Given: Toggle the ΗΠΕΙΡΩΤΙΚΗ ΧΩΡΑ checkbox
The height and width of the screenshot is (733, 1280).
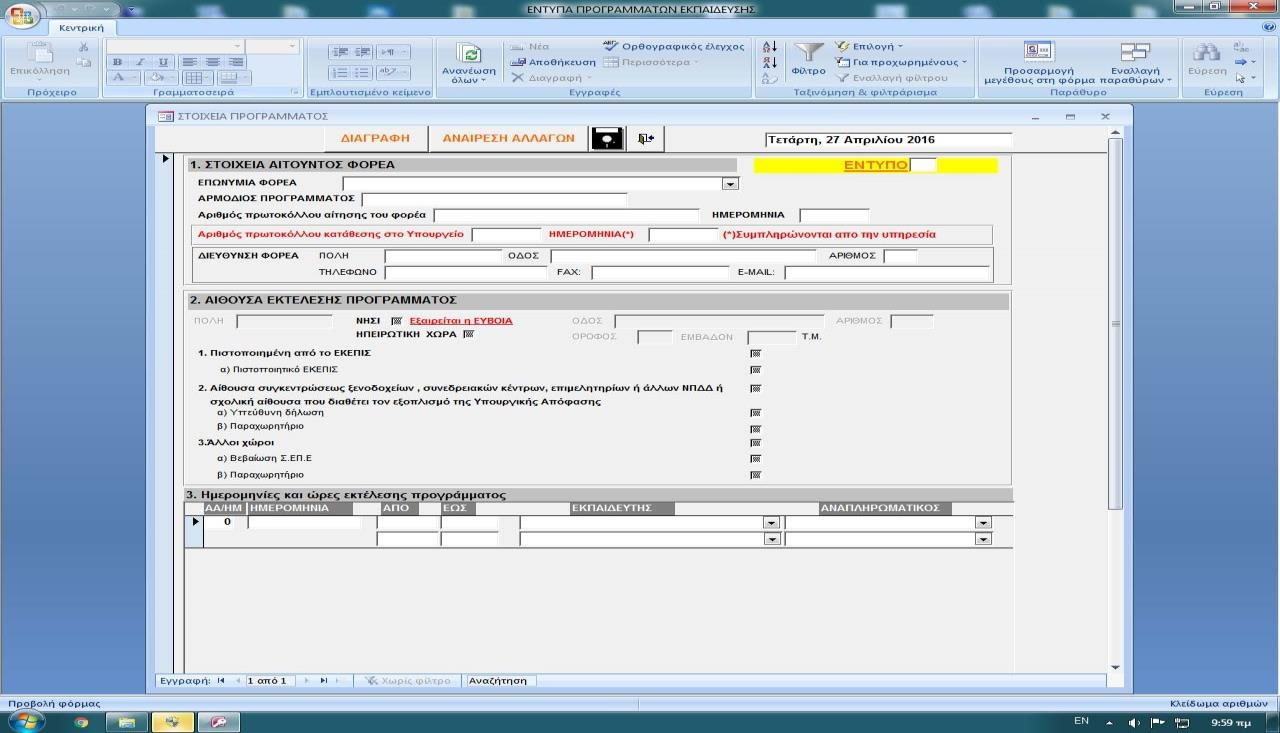Looking at the screenshot, I should tap(468, 334).
